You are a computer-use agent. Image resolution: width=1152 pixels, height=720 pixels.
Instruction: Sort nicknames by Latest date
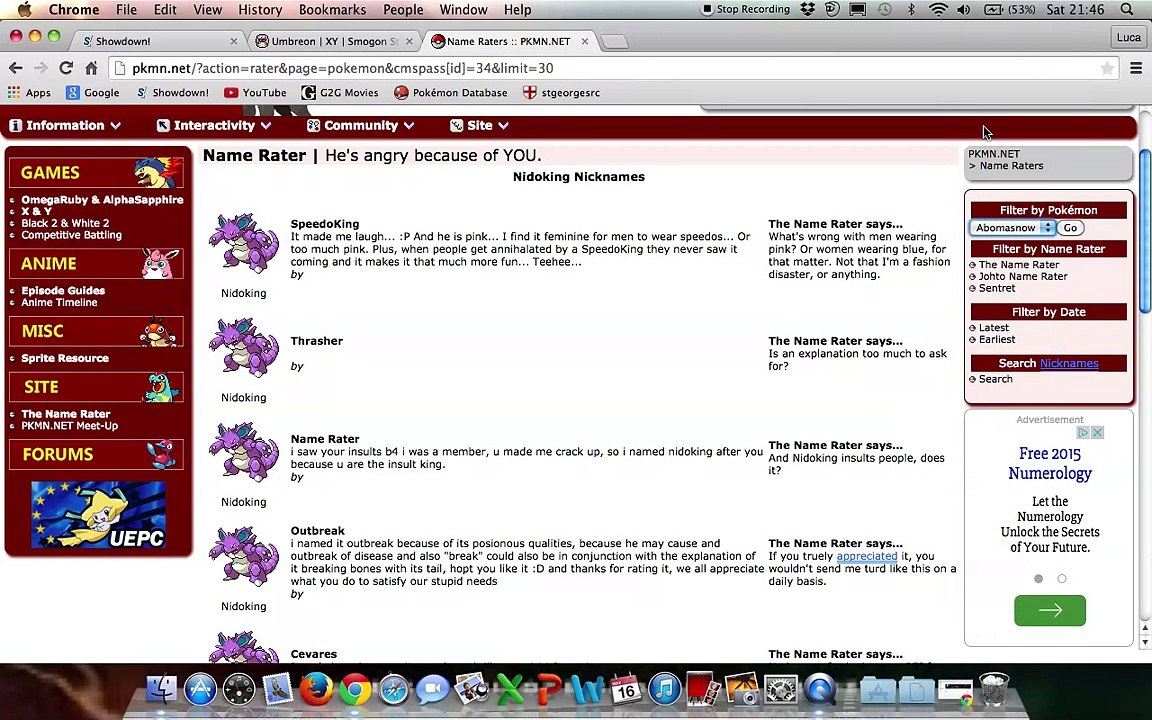(993, 328)
